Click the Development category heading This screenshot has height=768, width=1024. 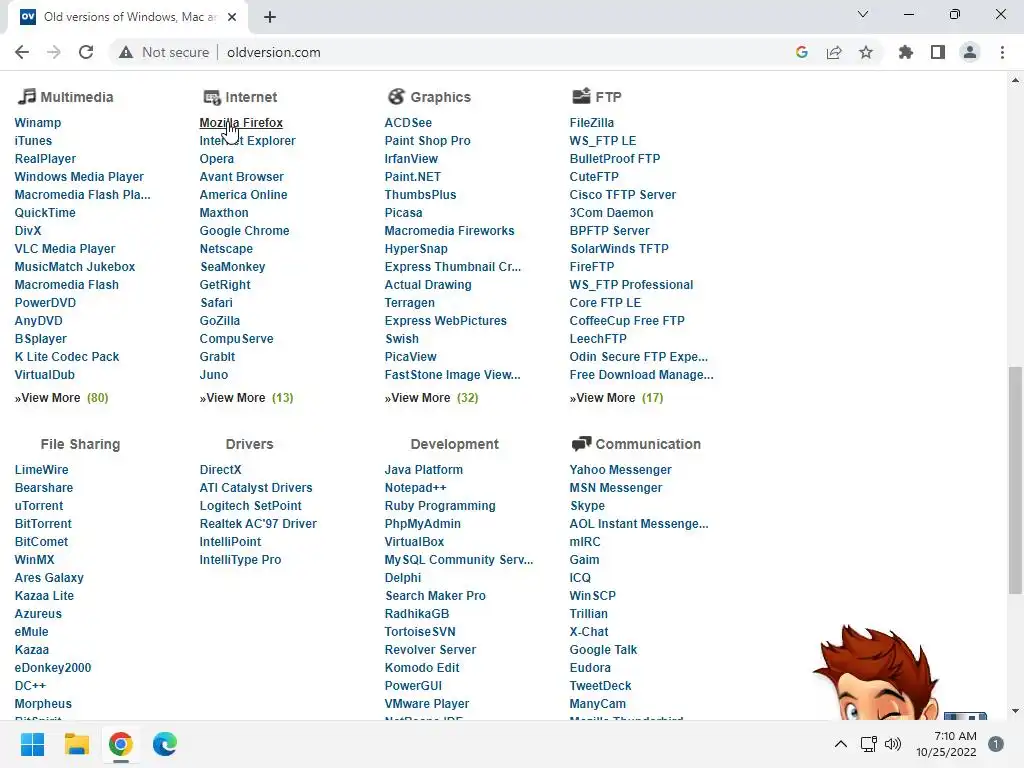coord(455,444)
